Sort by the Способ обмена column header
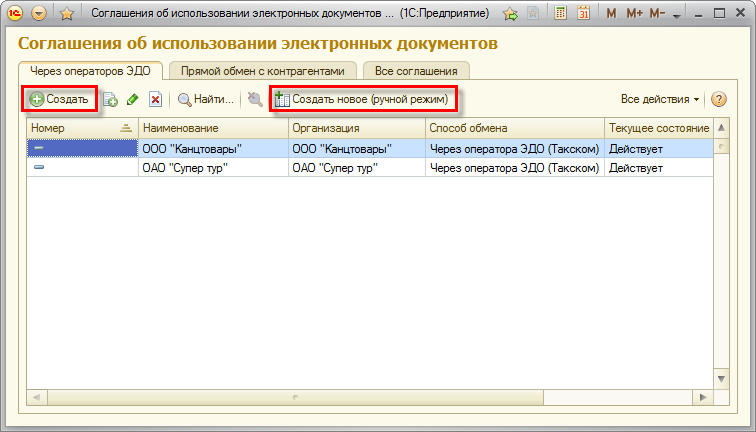This screenshot has width=756, height=432. (x=515, y=128)
